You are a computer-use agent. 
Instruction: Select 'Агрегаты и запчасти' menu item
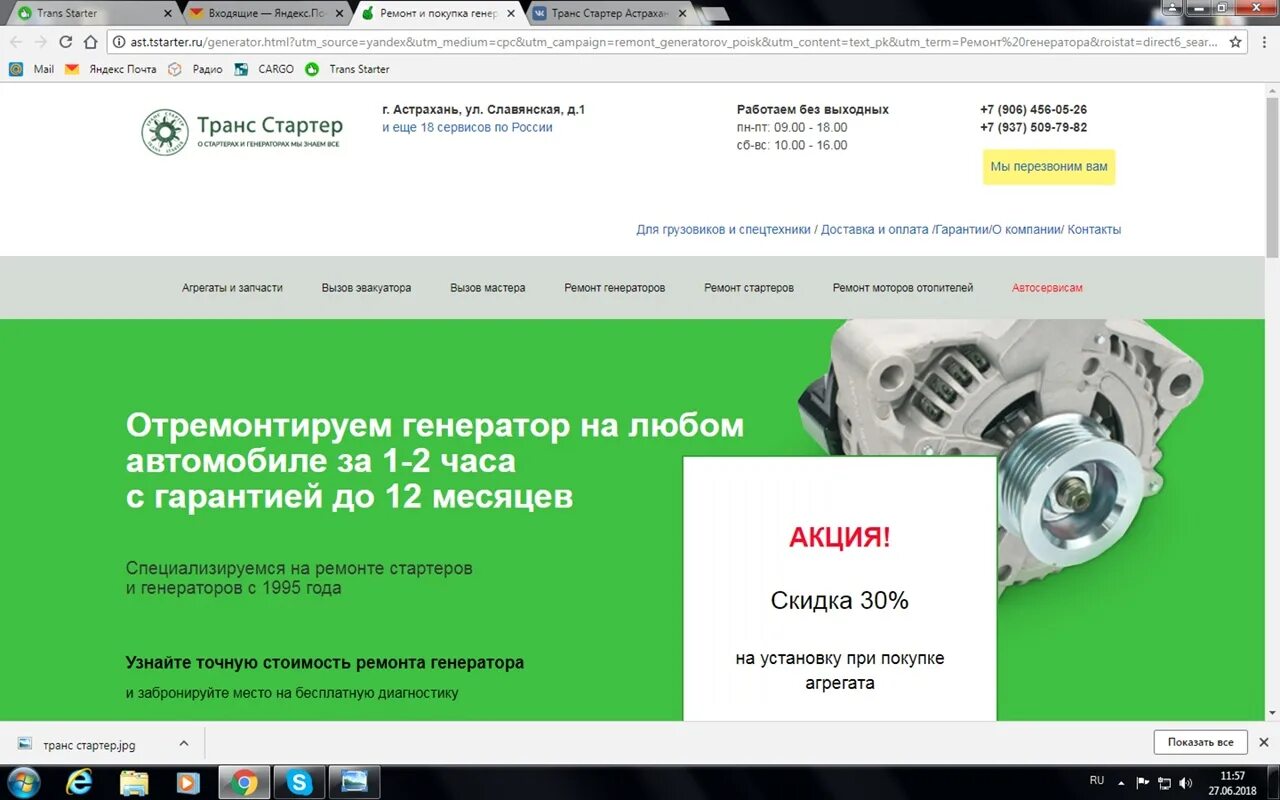point(232,287)
